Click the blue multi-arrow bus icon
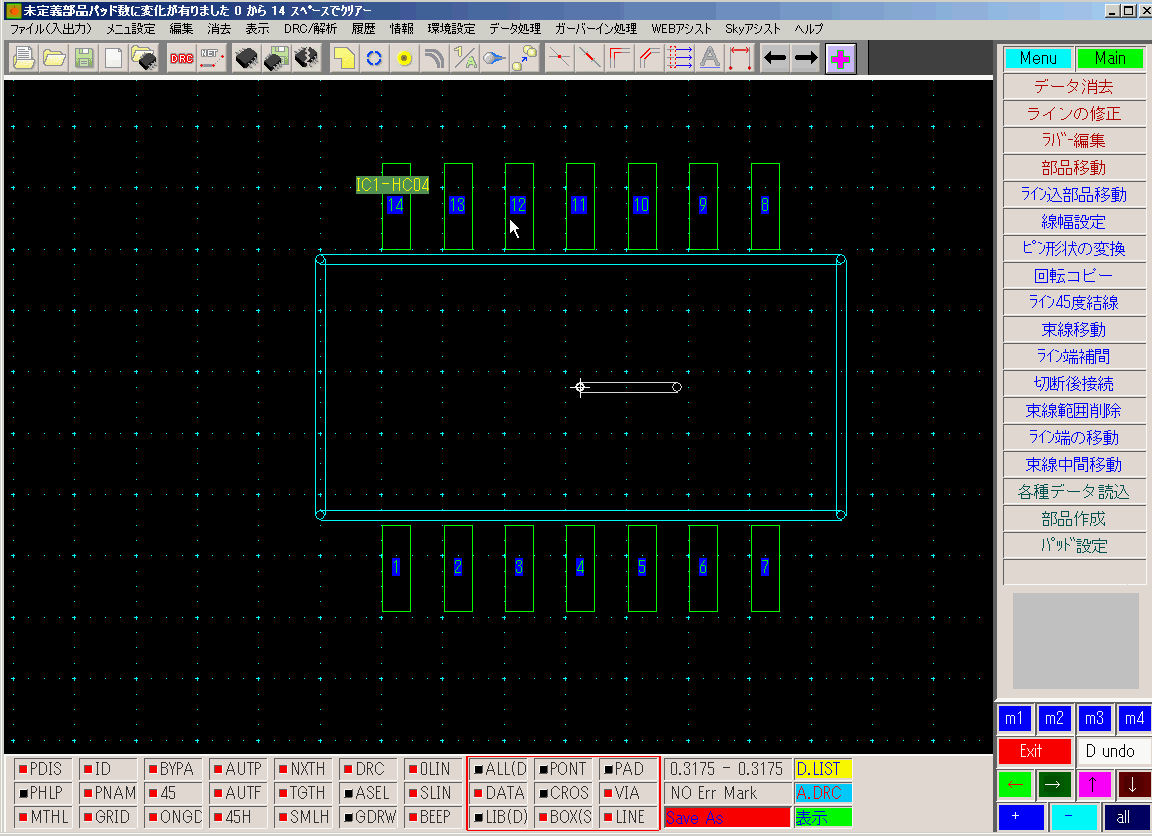This screenshot has width=1152, height=836. point(680,58)
